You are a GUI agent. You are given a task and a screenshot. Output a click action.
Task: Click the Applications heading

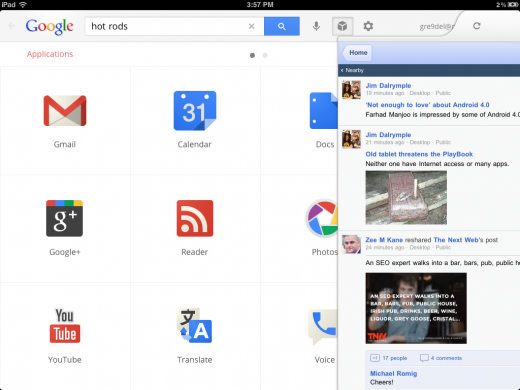point(50,54)
